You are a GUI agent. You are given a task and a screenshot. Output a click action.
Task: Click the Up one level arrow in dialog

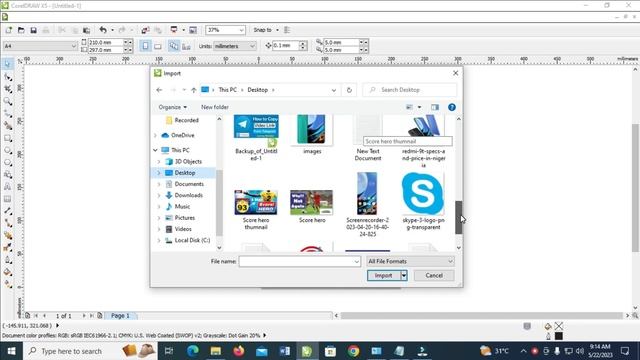tap(193, 90)
